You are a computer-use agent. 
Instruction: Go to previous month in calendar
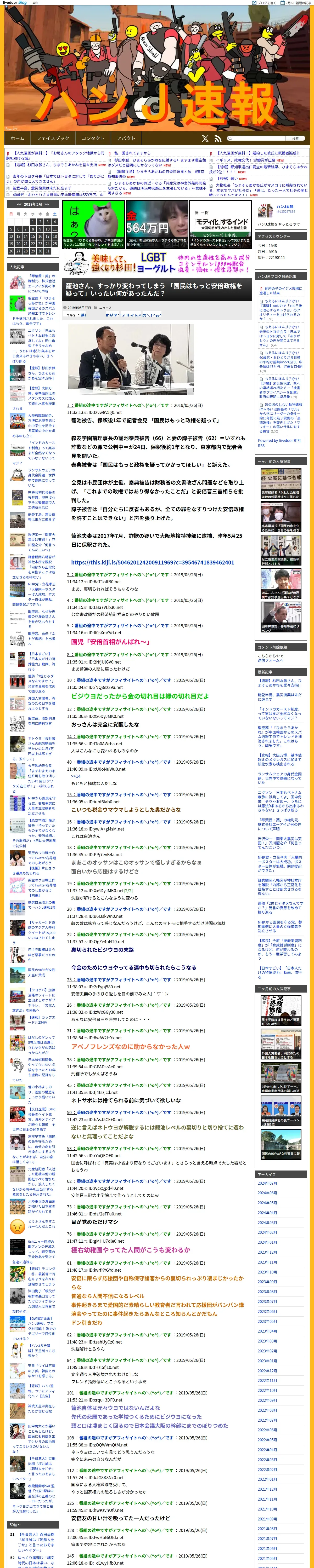[x=20, y=205]
